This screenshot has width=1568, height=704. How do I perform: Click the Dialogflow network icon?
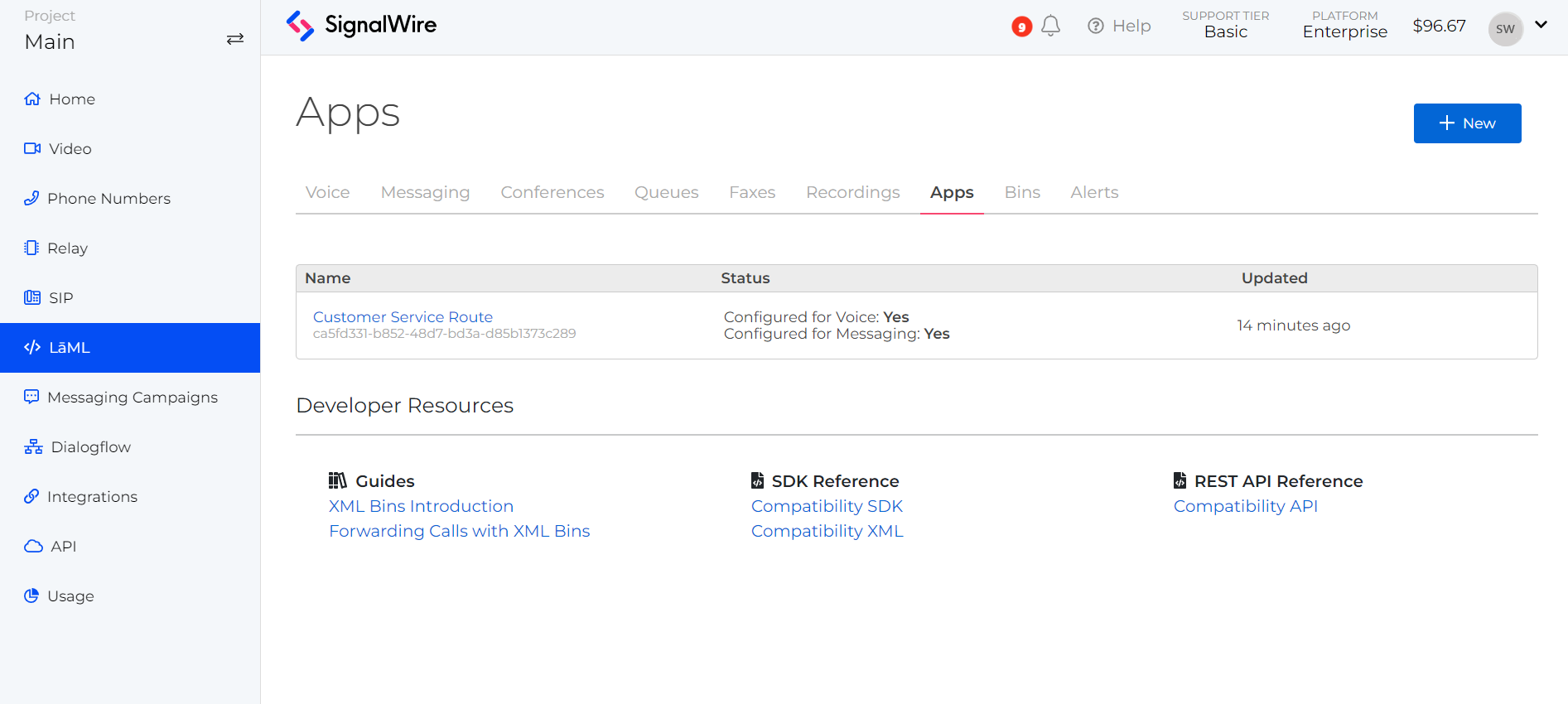33,447
